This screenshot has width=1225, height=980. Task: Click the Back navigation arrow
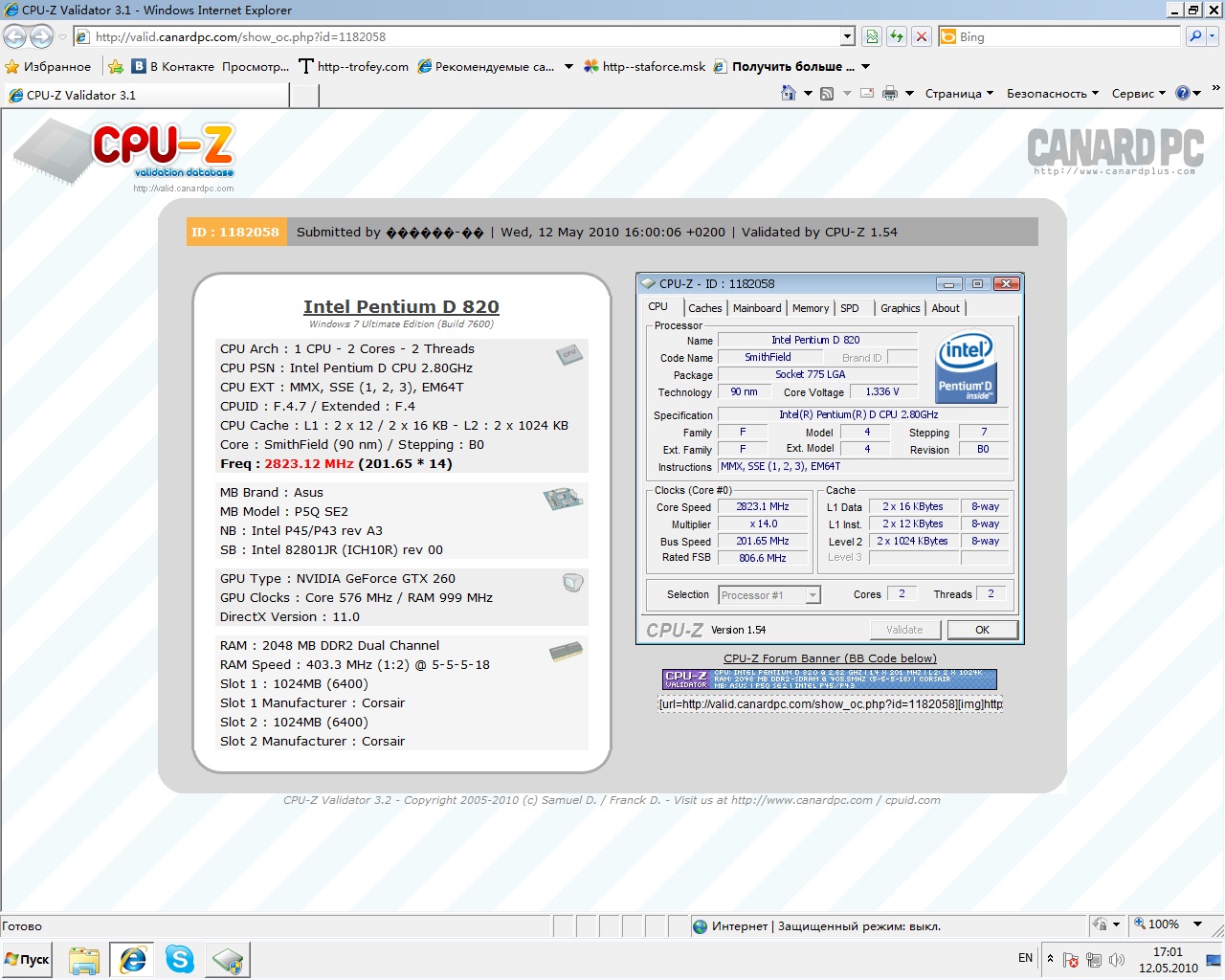pos(15,36)
